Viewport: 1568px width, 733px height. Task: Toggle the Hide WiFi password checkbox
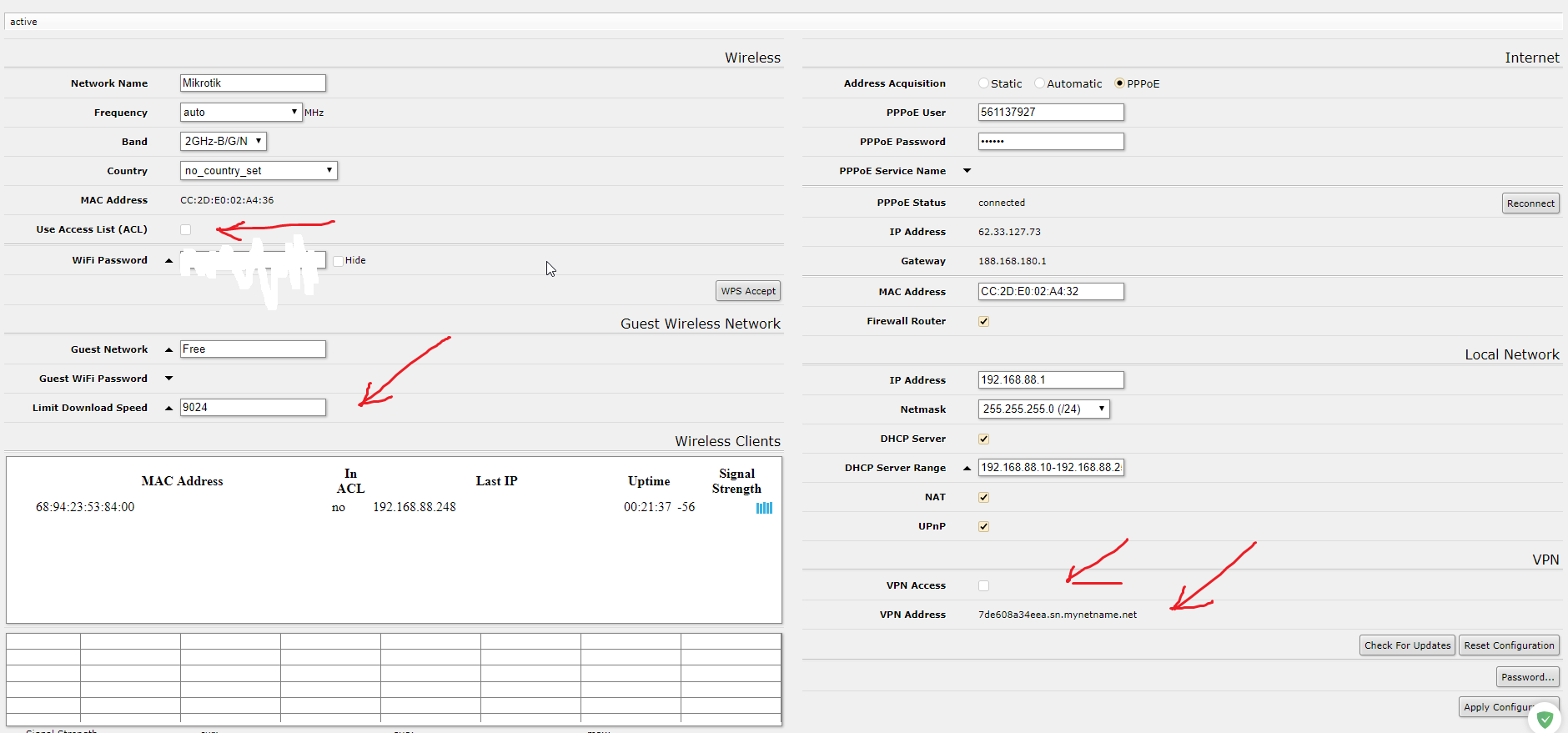tap(339, 261)
